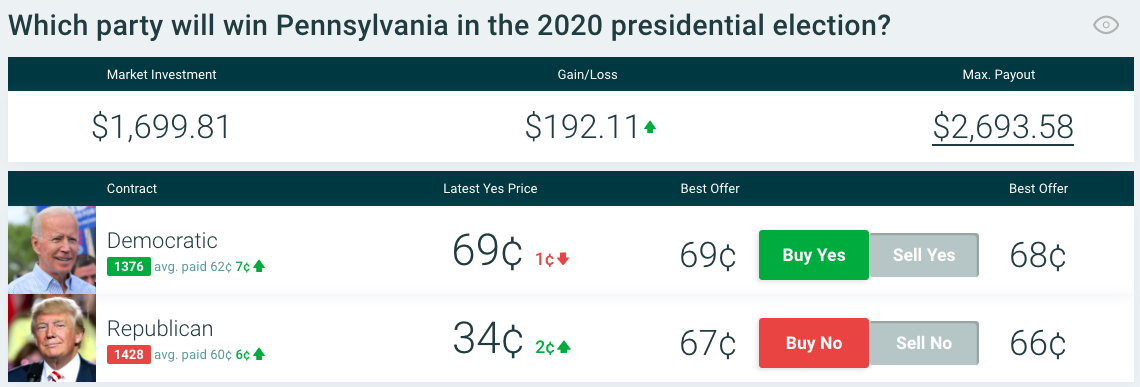
Task: Click Buy Yes for Democratic
Action: coord(814,255)
